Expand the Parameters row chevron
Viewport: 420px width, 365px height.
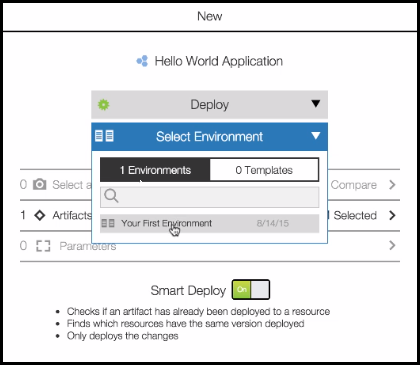click(x=392, y=246)
